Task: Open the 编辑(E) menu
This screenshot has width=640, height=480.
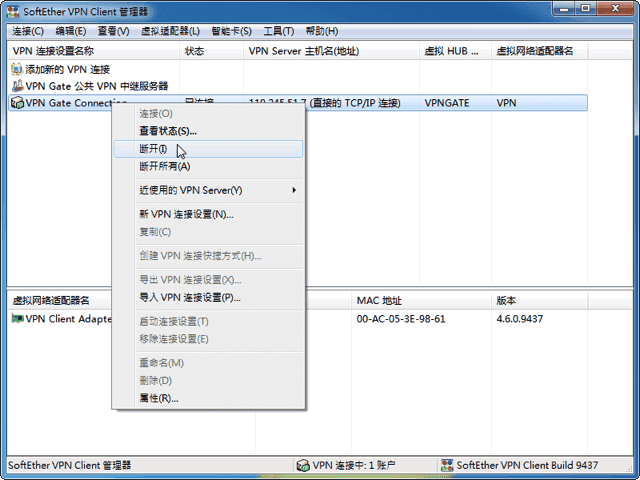Action: [x=71, y=31]
